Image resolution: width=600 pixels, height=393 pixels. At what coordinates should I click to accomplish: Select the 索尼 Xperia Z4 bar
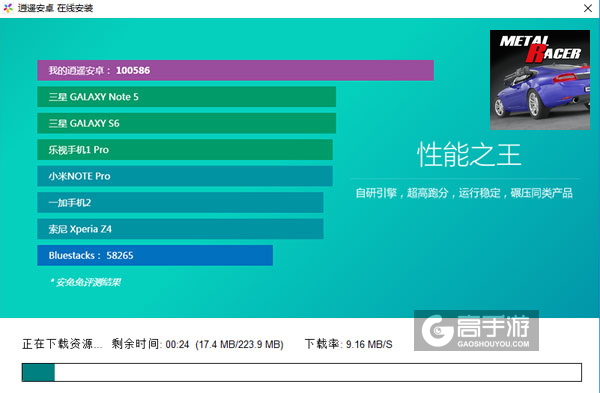tap(180, 229)
